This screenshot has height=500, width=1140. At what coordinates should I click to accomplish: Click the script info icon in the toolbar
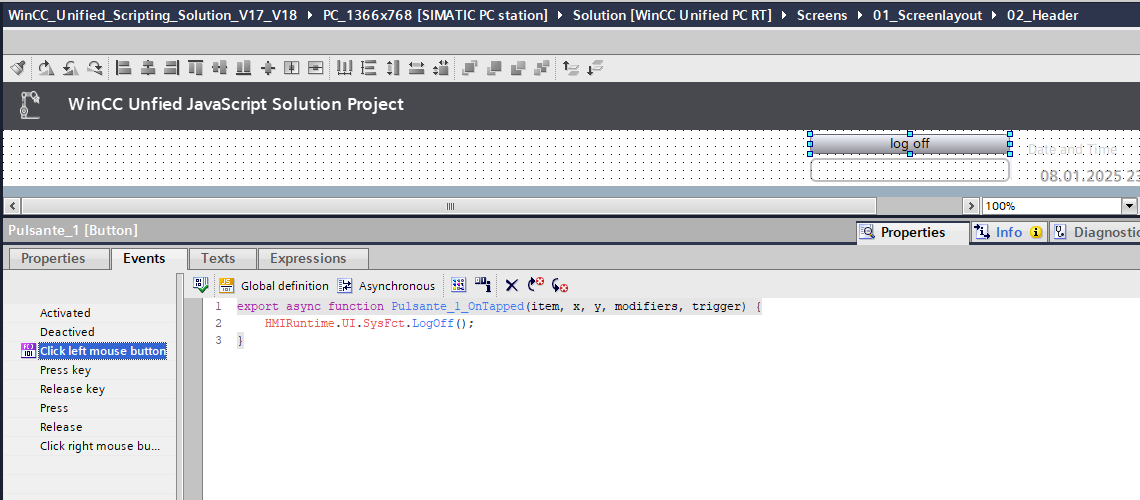click(x=483, y=286)
